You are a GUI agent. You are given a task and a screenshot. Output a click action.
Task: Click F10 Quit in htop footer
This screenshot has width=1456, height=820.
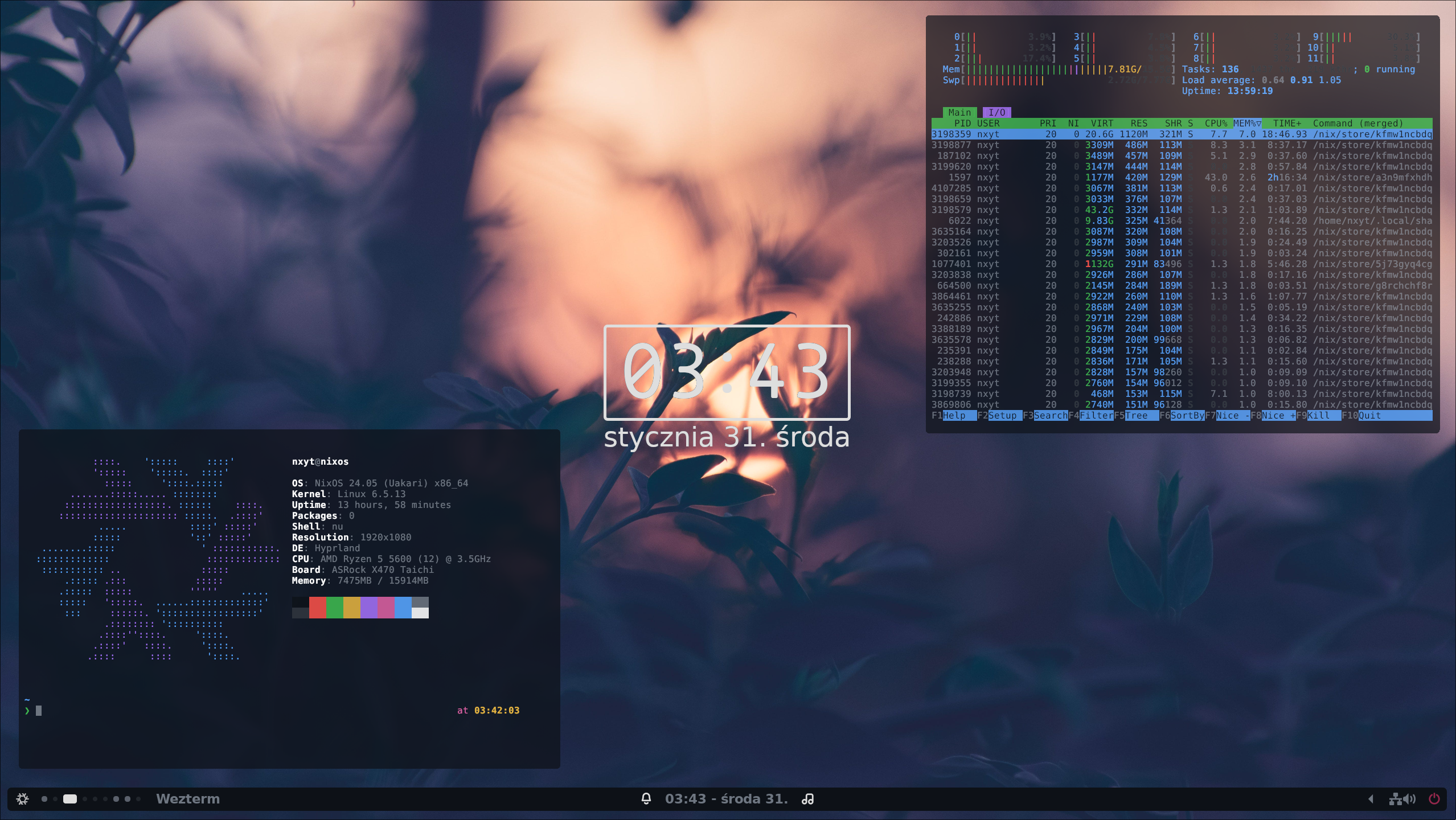1369,416
